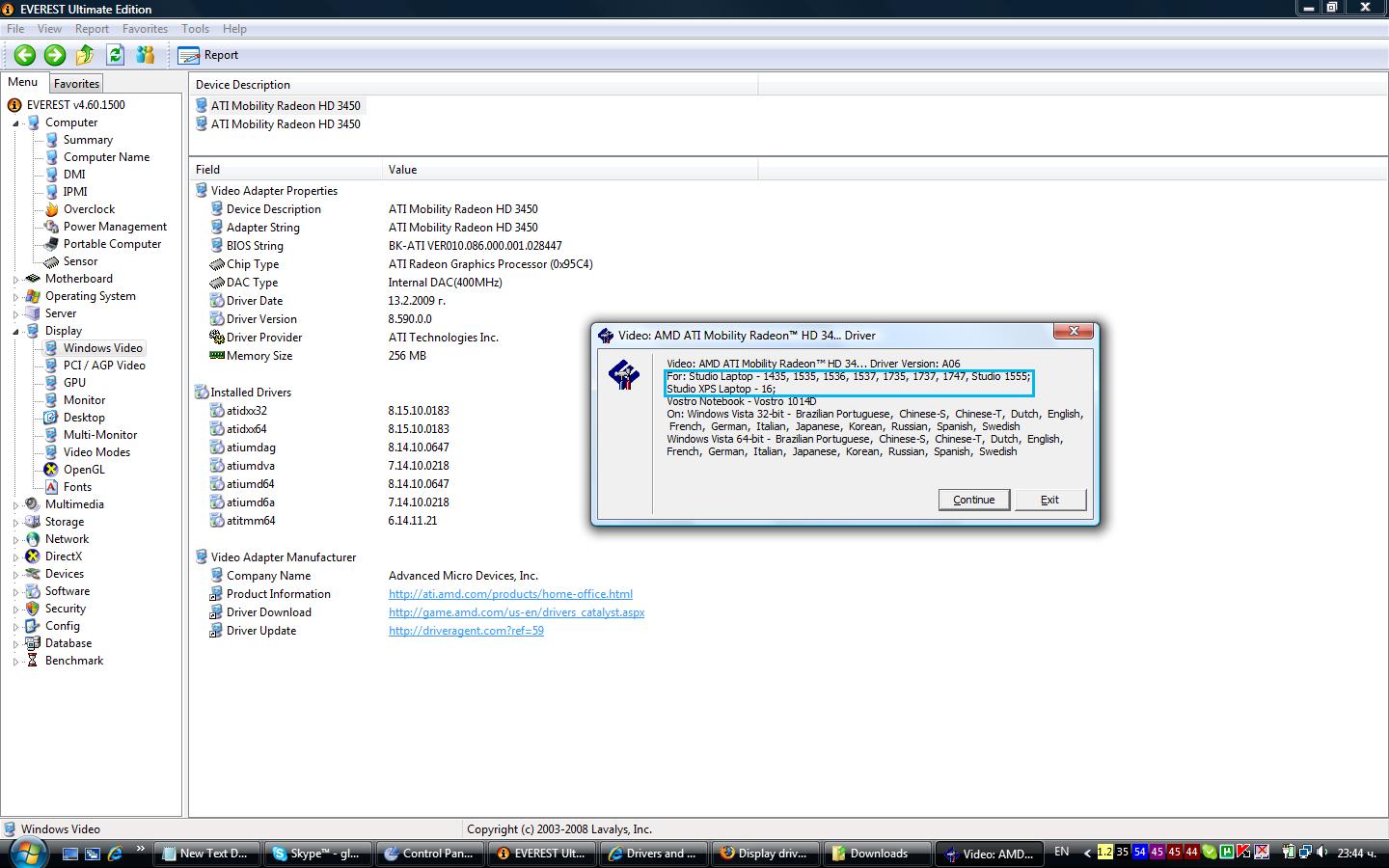The image size is (1389, 868).
Task: Open the driveragent.com Driver Update link
Action: [466, 631]
